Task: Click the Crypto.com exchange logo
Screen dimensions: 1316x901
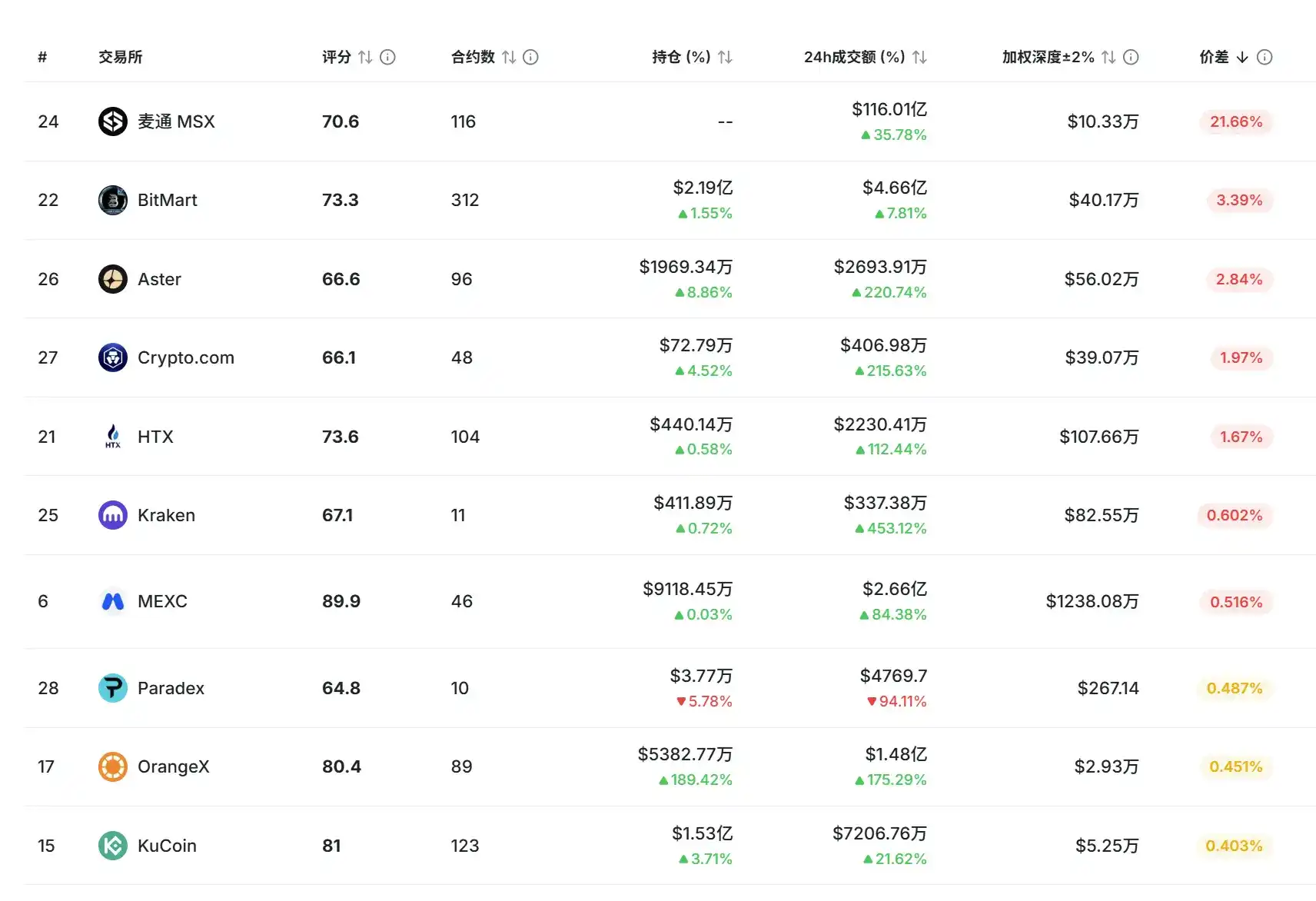Action: (x=113, y=357)
